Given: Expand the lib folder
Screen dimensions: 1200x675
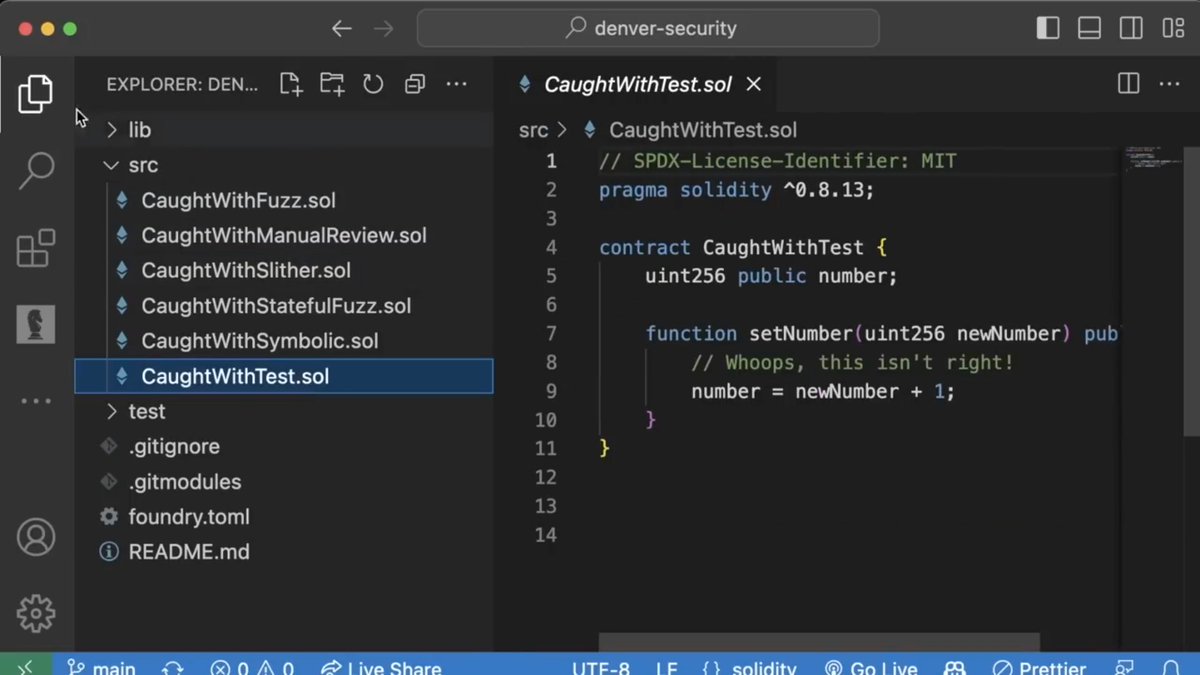Looking at the screenshot, I should 284,130.
